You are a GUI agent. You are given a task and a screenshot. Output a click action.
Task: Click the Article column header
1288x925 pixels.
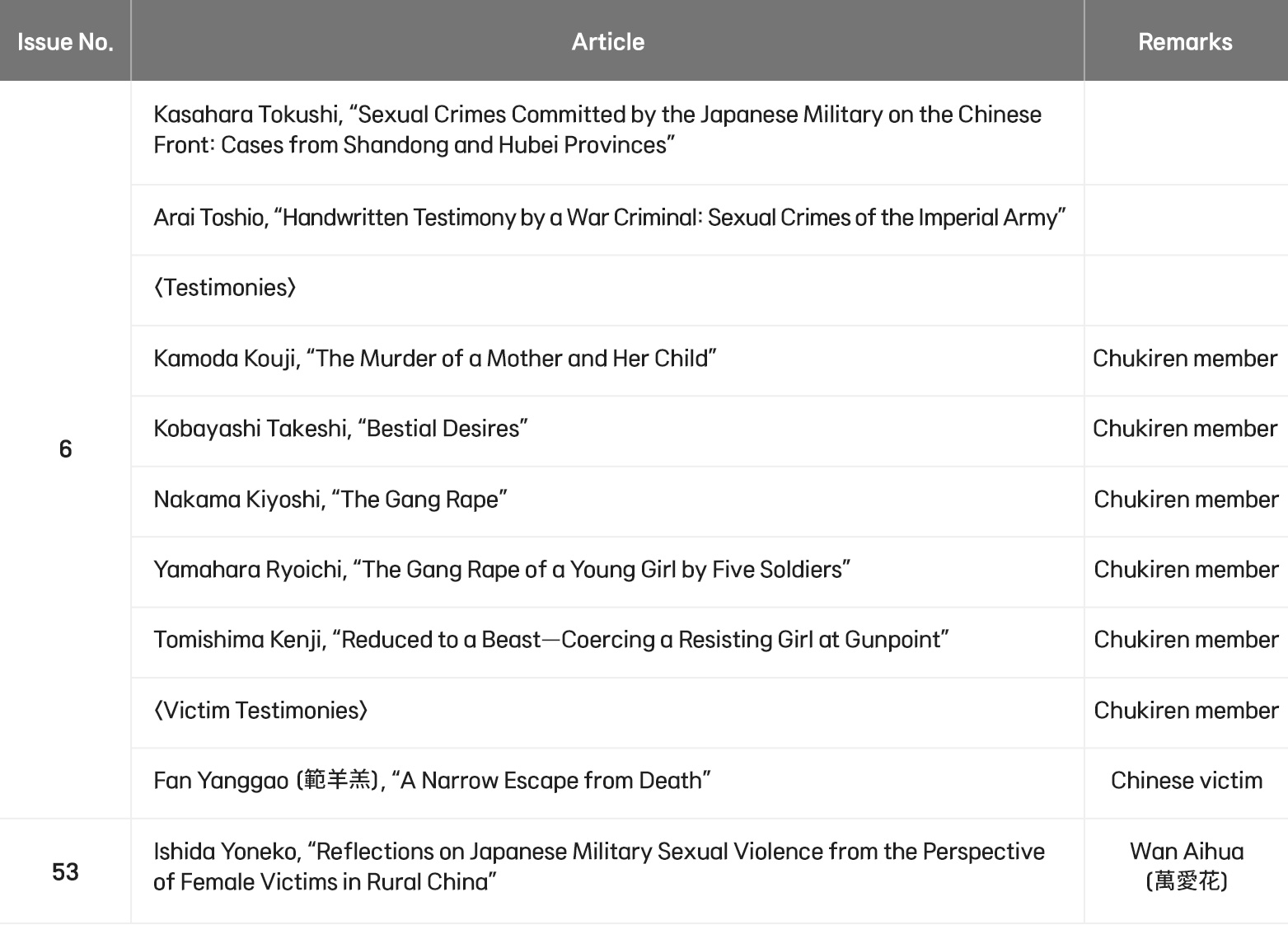(x=607, y=41)
